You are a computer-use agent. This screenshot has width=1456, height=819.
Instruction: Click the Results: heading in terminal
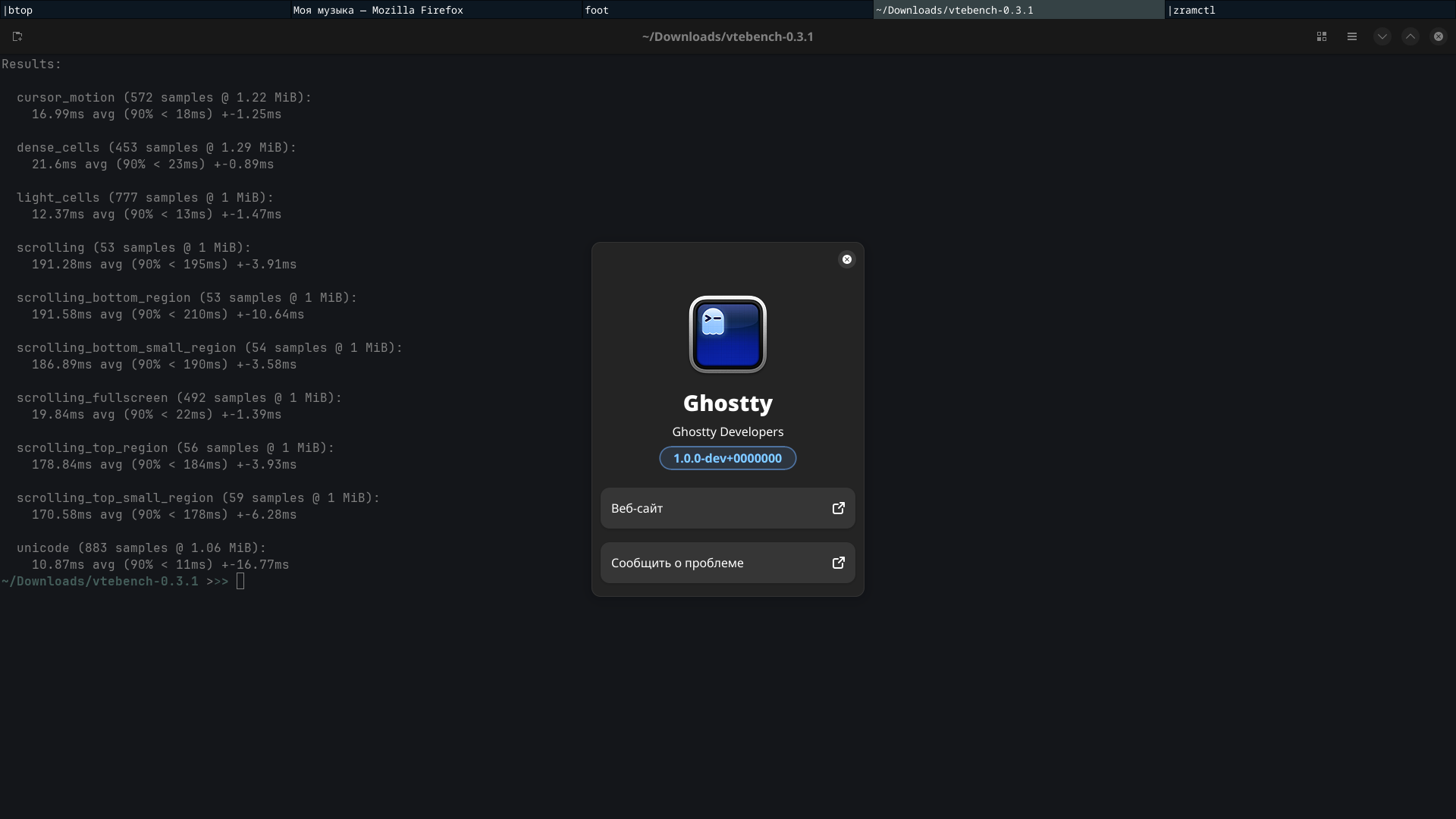coord(32,64)
